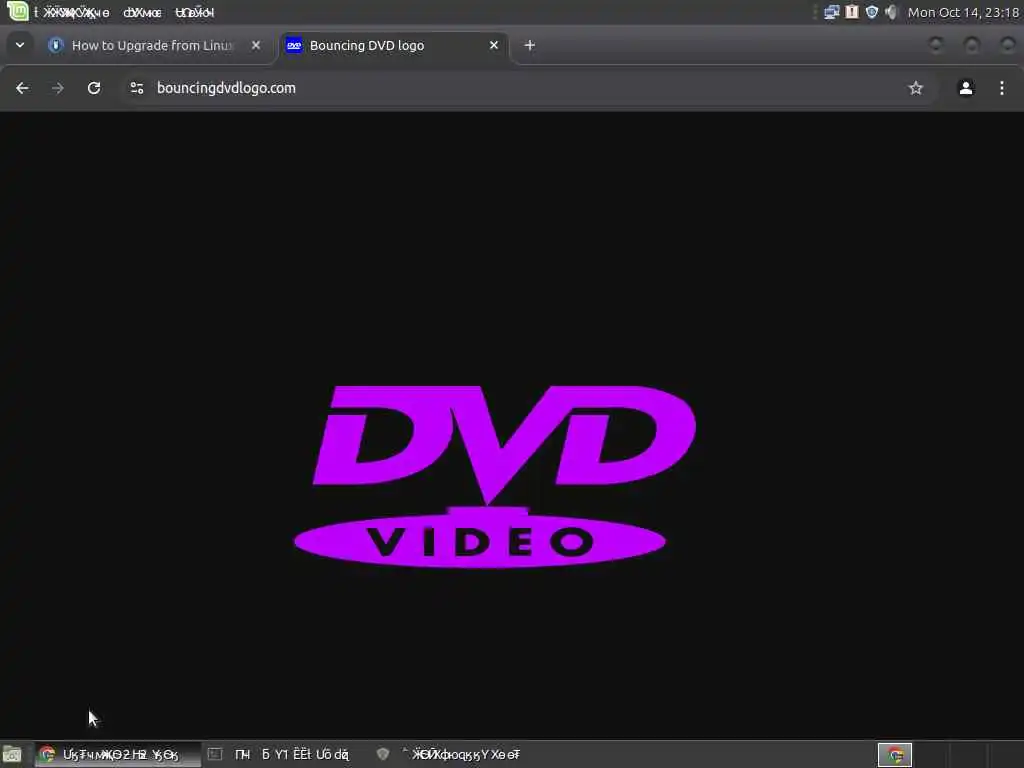Expand the Chrome tab search dropdown
This screenshot has width=1024, height=768.
(20, 45)
